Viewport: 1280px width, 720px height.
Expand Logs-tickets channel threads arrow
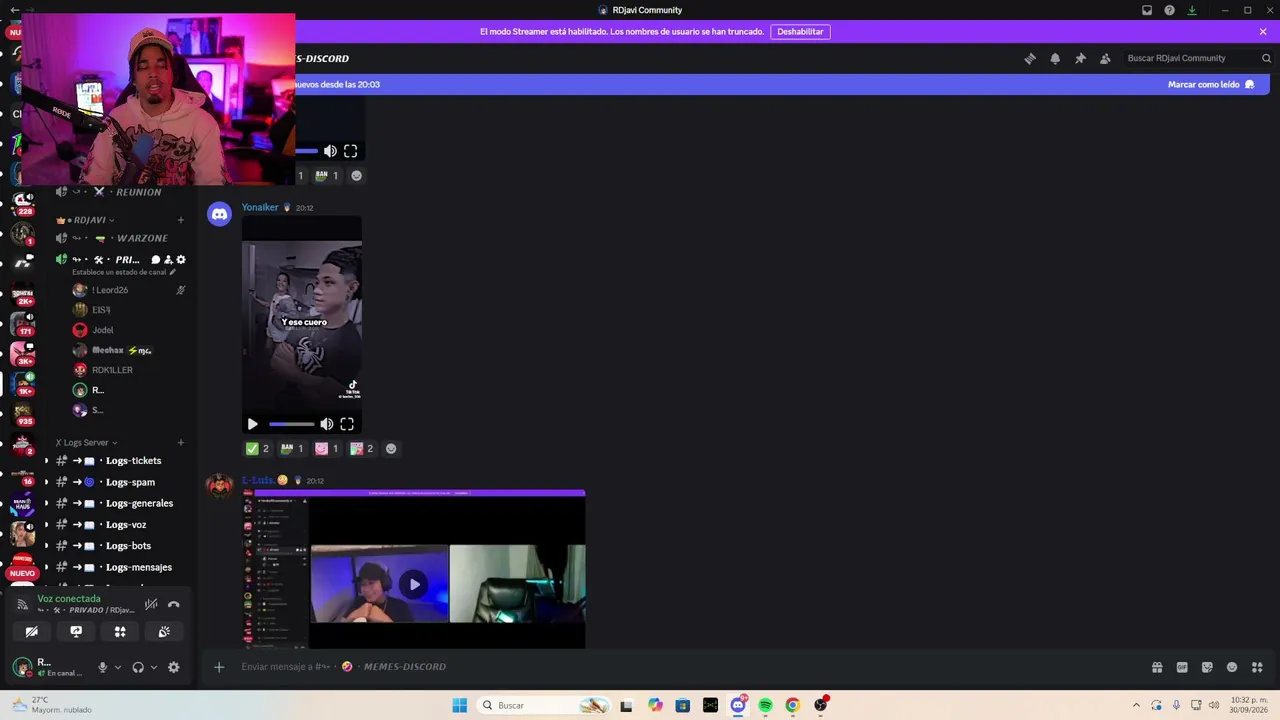pos(45,461)
